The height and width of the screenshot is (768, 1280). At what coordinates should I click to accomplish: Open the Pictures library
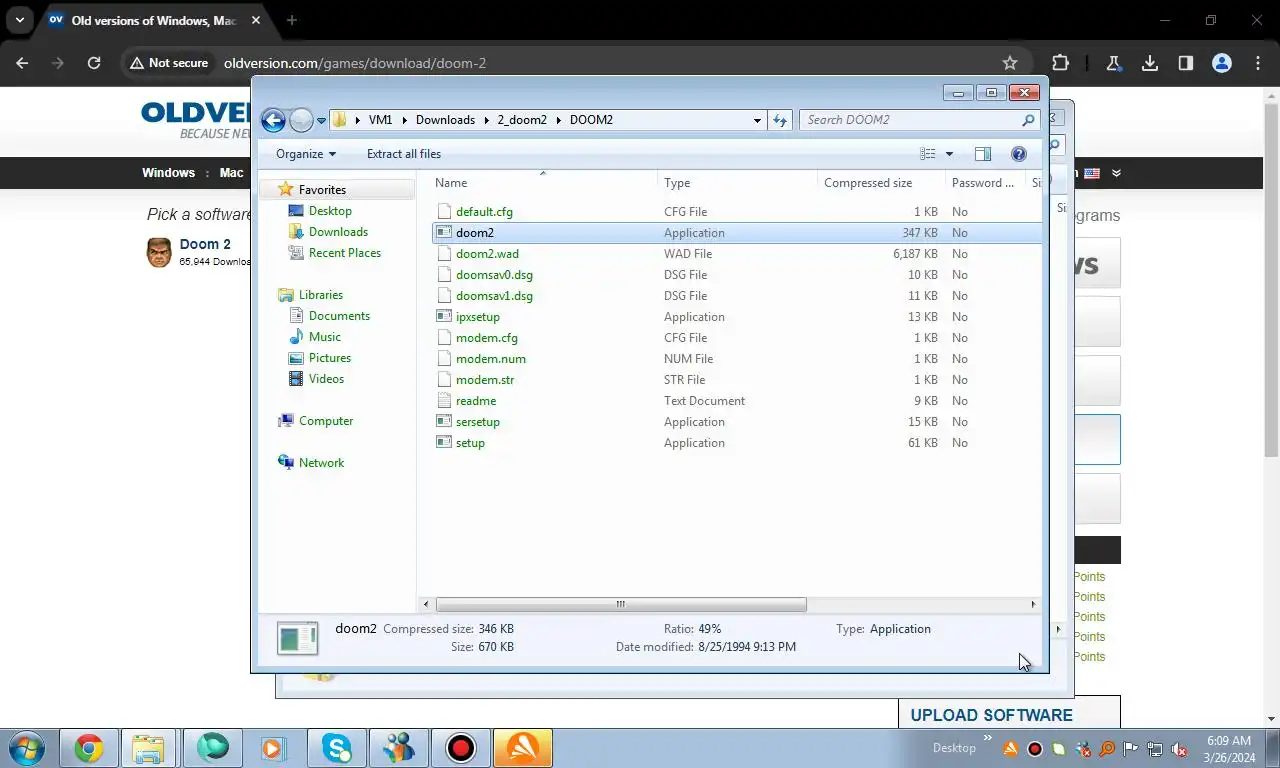(x=329, y=358)
